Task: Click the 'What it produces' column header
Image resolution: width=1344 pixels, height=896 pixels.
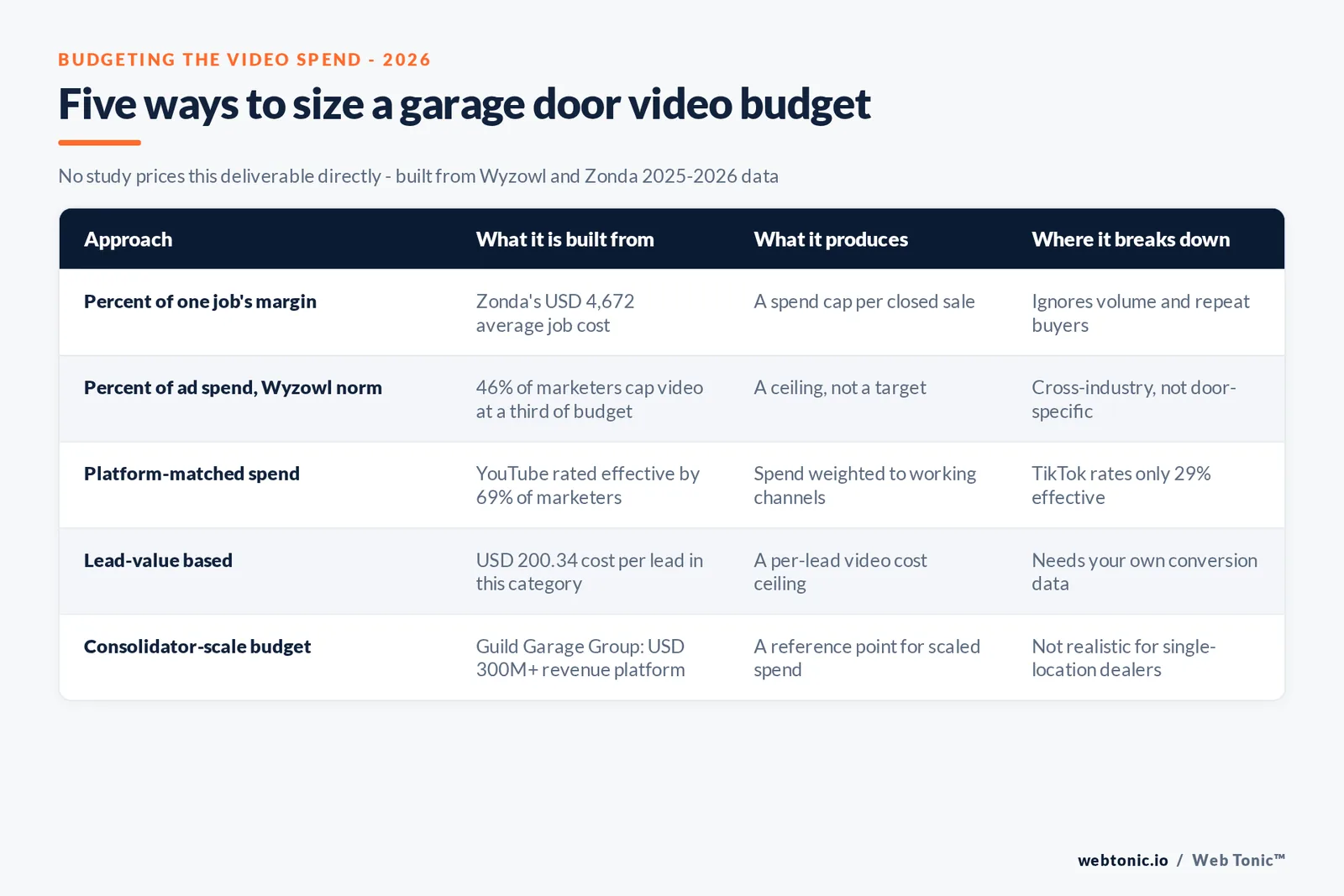Action: click(831, 239)
